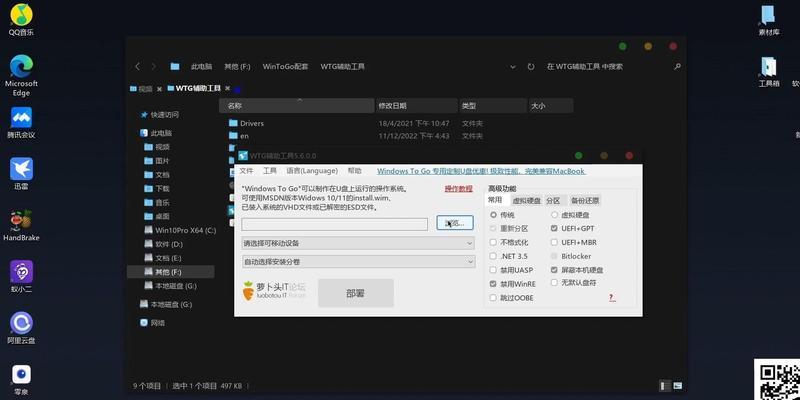Open 阿里云盘 desktop icon
Image resolution: width=800 pixels, height=400 pixels.
21,328
